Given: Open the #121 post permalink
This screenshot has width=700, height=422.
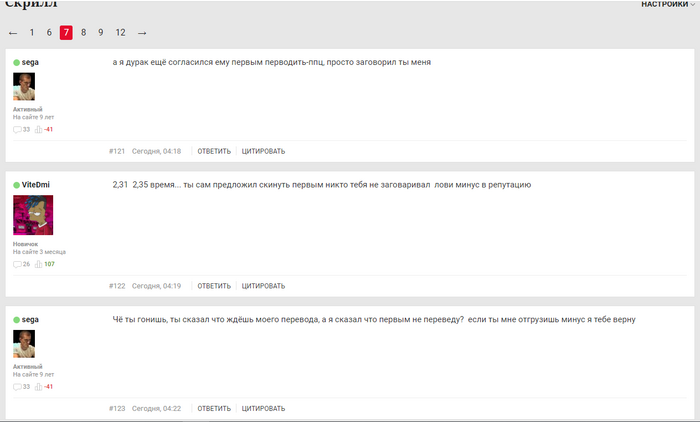Looking at the screenshot, I should point(117,151).
